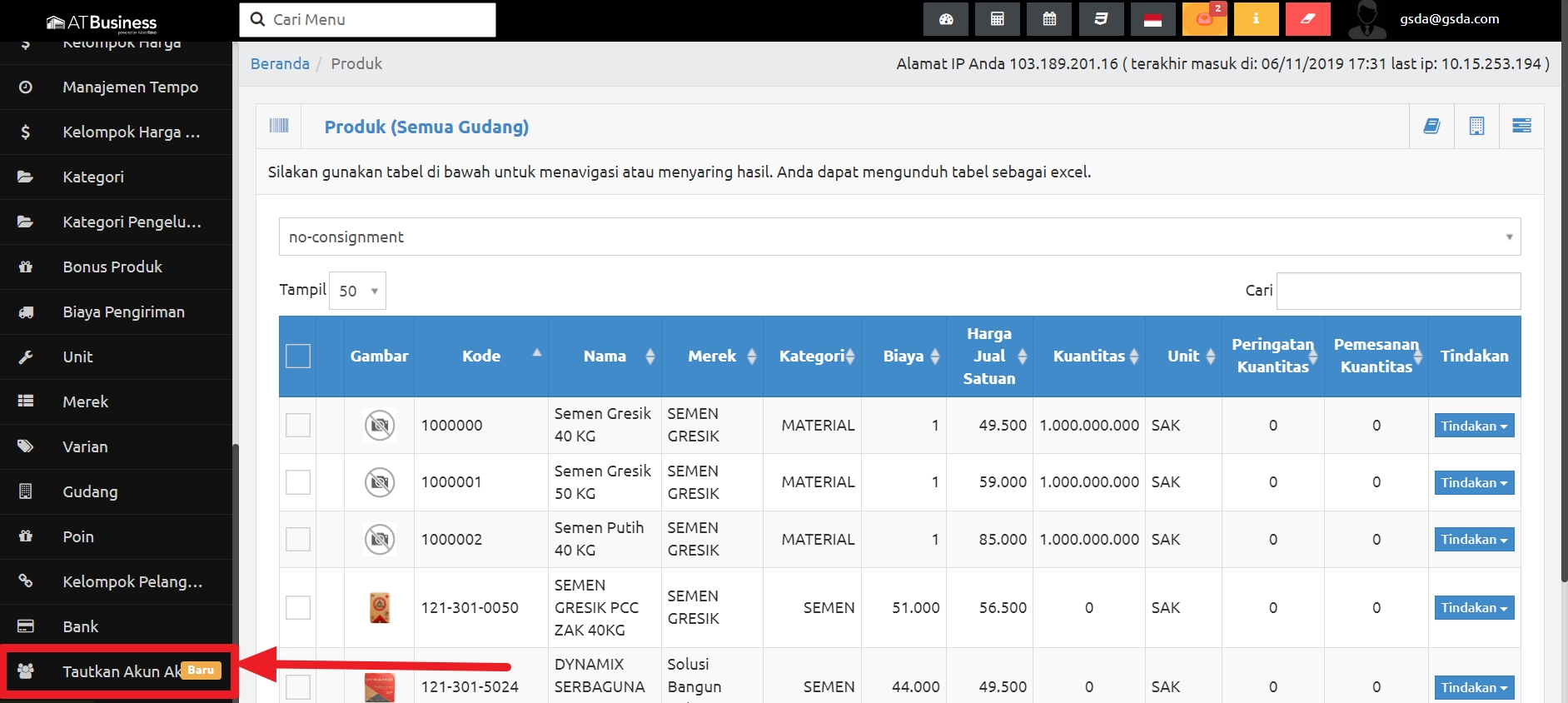The image size is (1568, 703).
Task: Click the red eraser icon
Action: pos(1308,19)
